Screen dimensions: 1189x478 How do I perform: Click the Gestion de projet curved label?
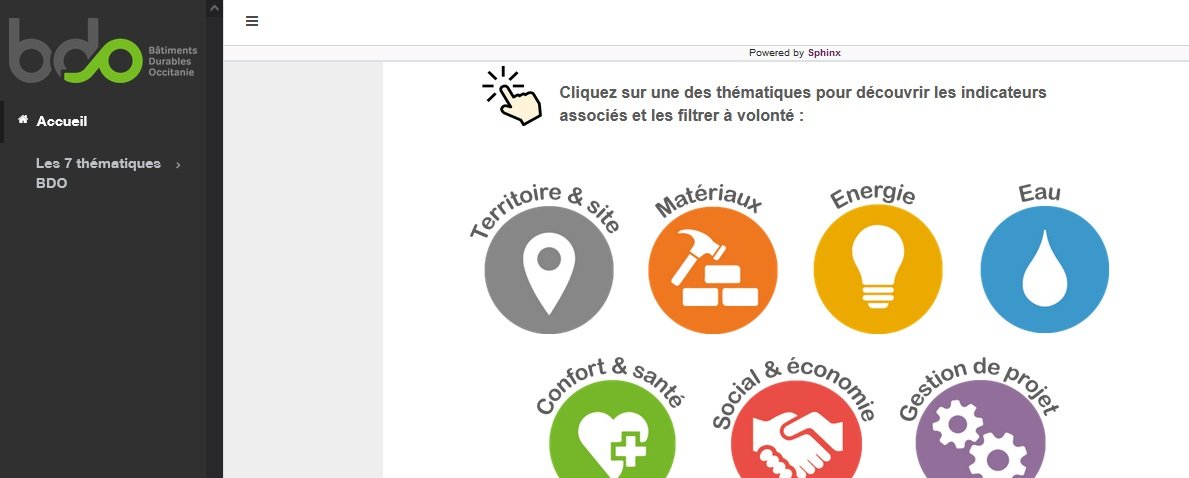978,387
